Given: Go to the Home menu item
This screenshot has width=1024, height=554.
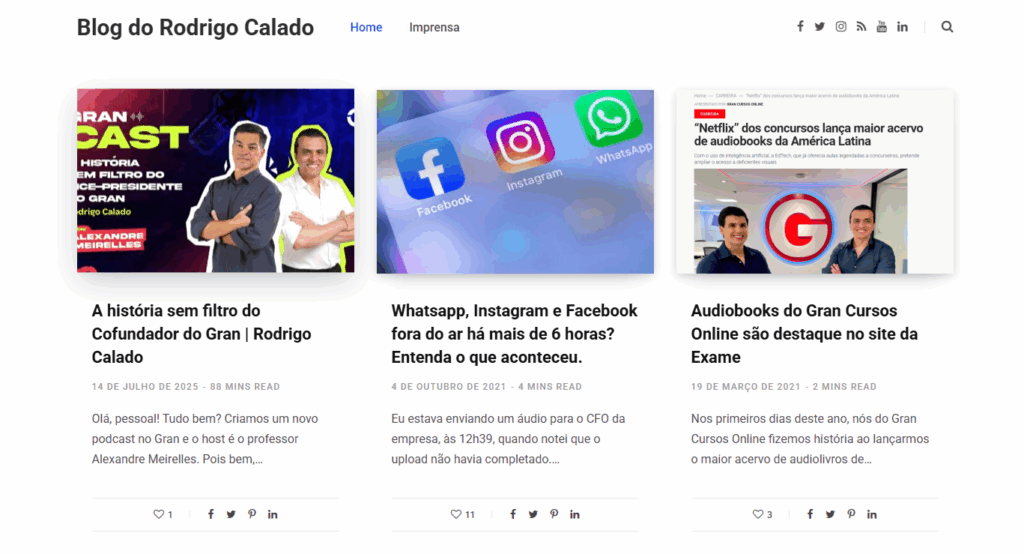Looking at the screenshot, I should (x=366, y=27).
